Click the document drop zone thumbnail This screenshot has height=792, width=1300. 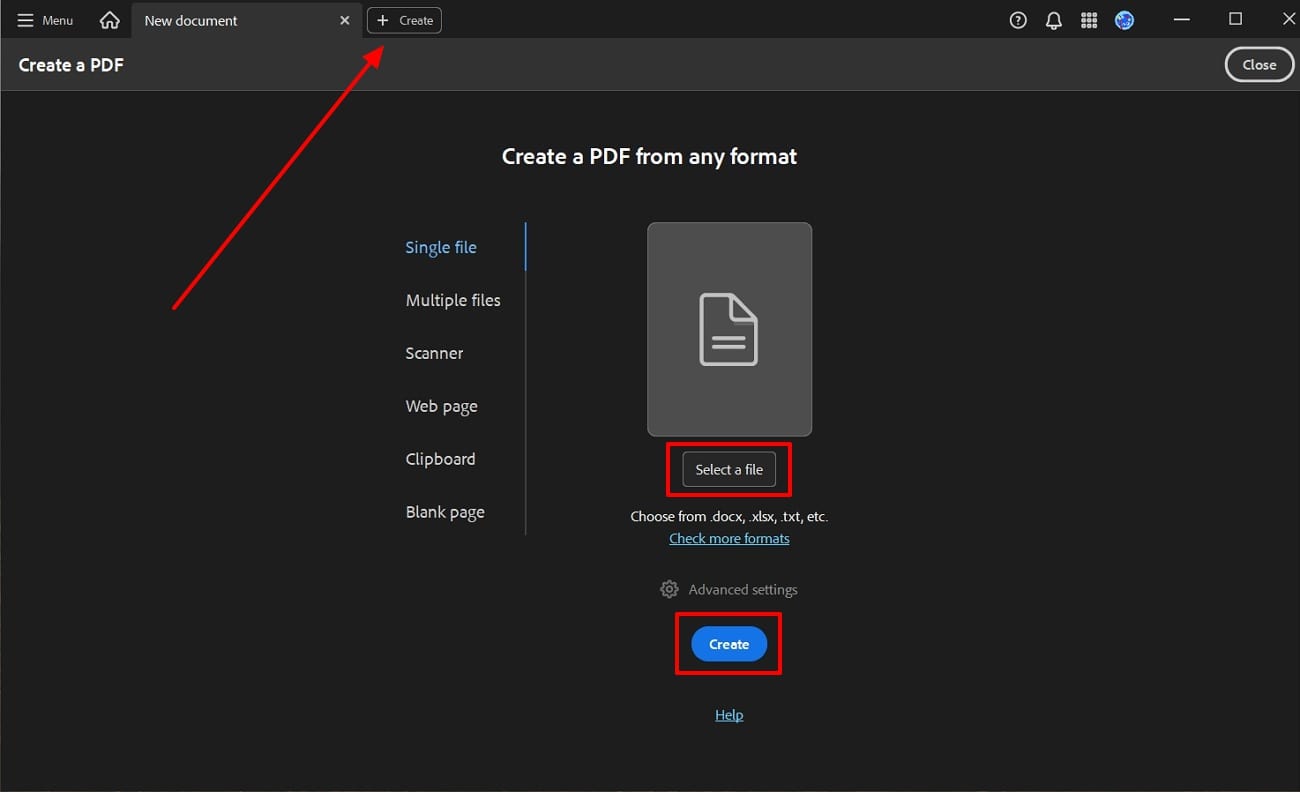[x=729, y=329]
